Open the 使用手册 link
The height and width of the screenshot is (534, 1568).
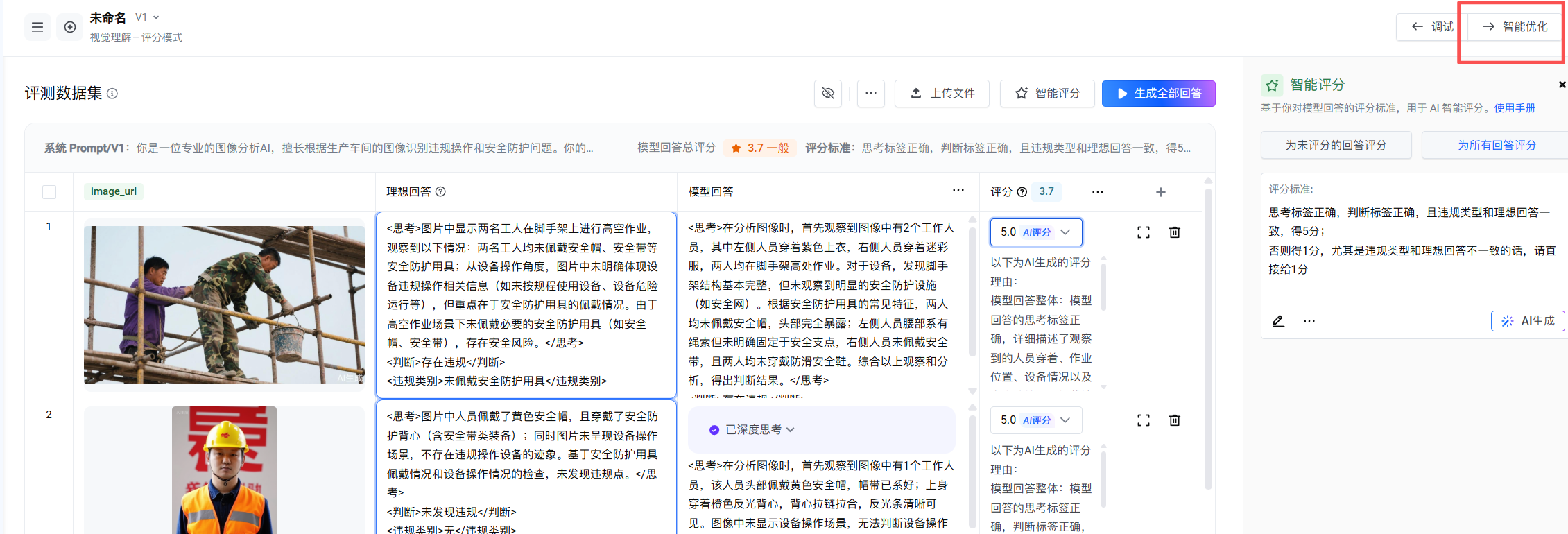click(x=1514, y=108)
